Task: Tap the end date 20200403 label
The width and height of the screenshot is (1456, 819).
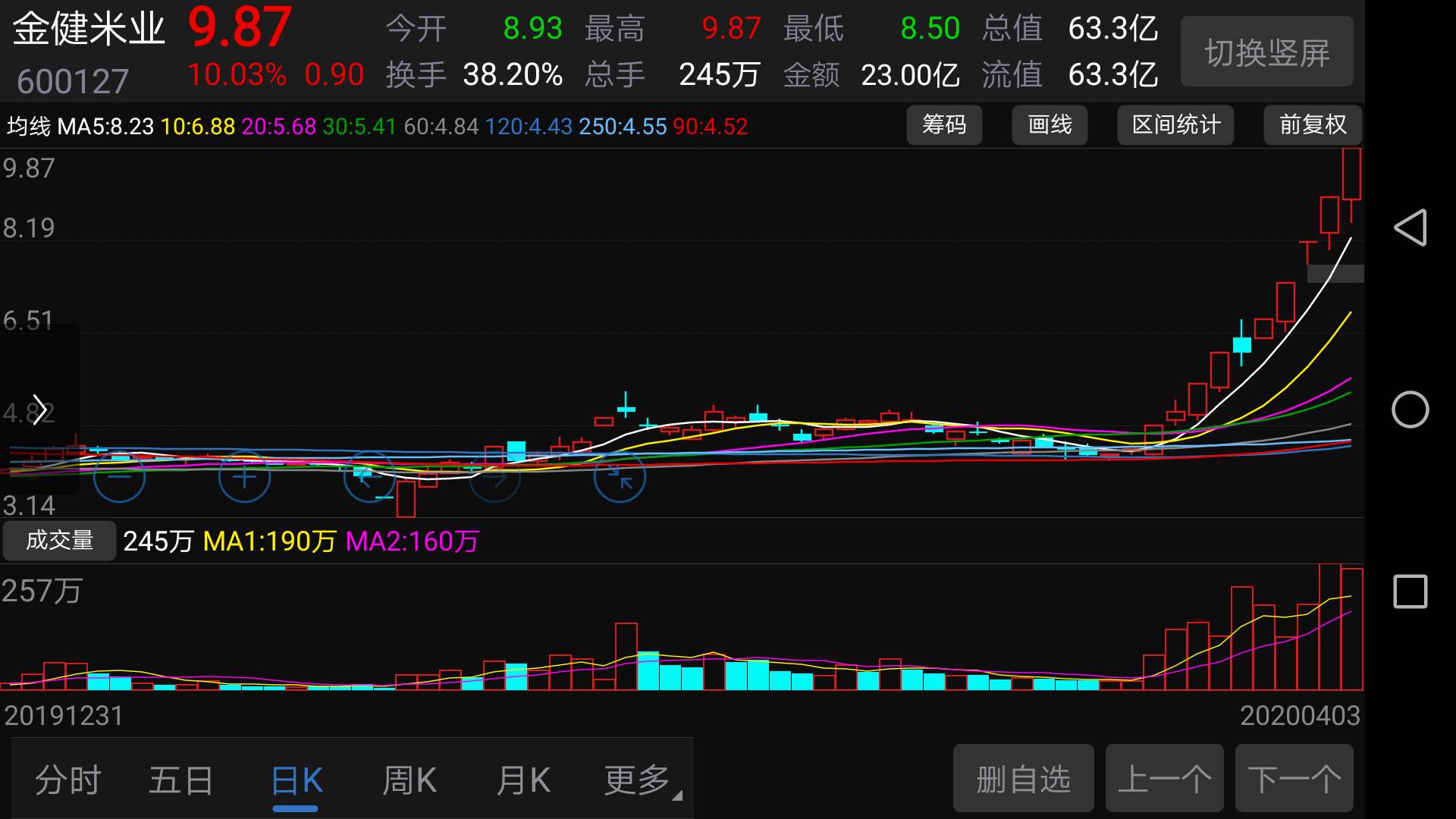Action: (1300, 715)
